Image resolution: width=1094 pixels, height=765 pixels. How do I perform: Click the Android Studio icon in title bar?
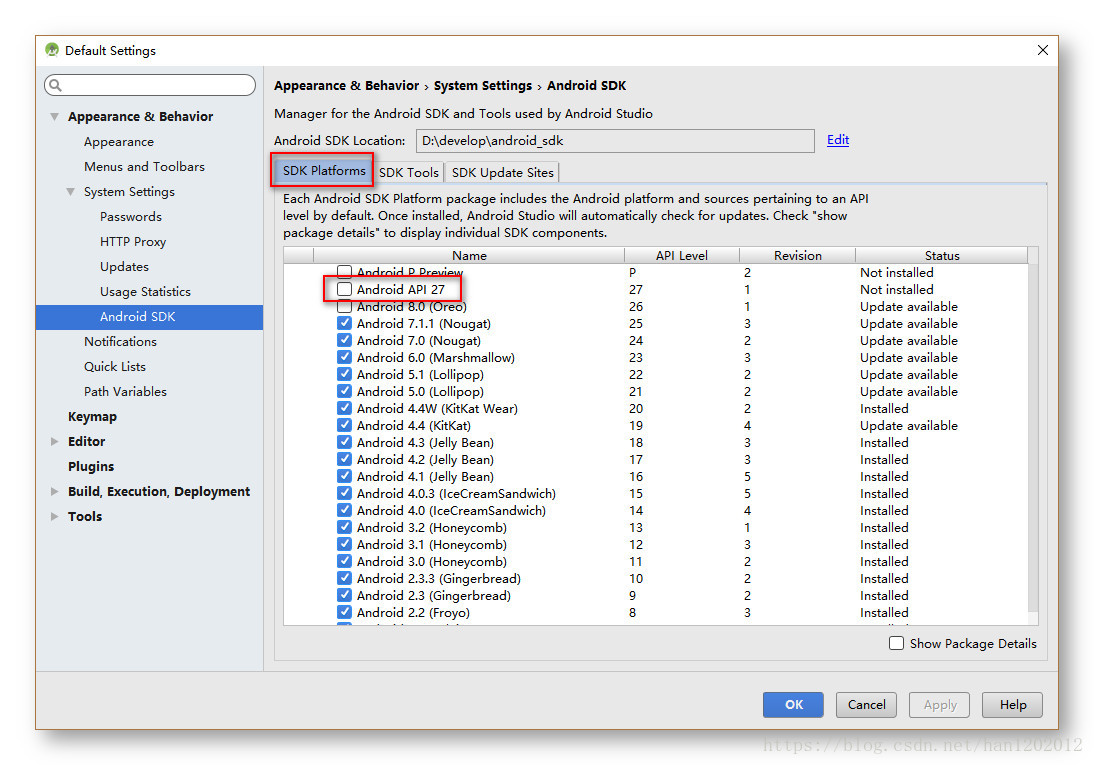coord(52,50)
